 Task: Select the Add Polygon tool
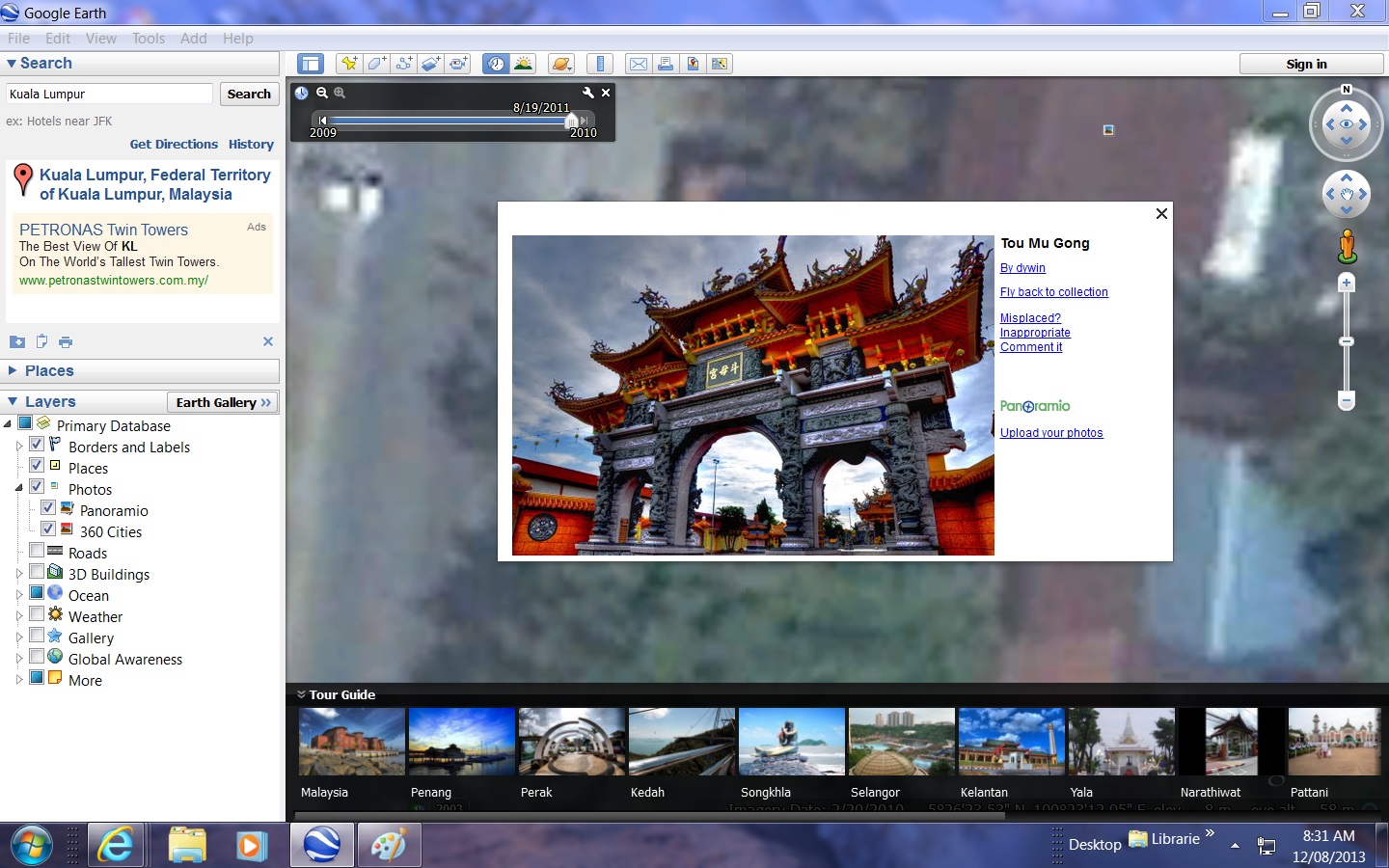tap(376, 64)
